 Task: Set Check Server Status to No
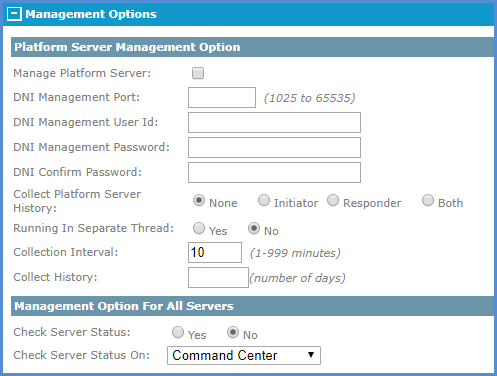click(233, 332)
